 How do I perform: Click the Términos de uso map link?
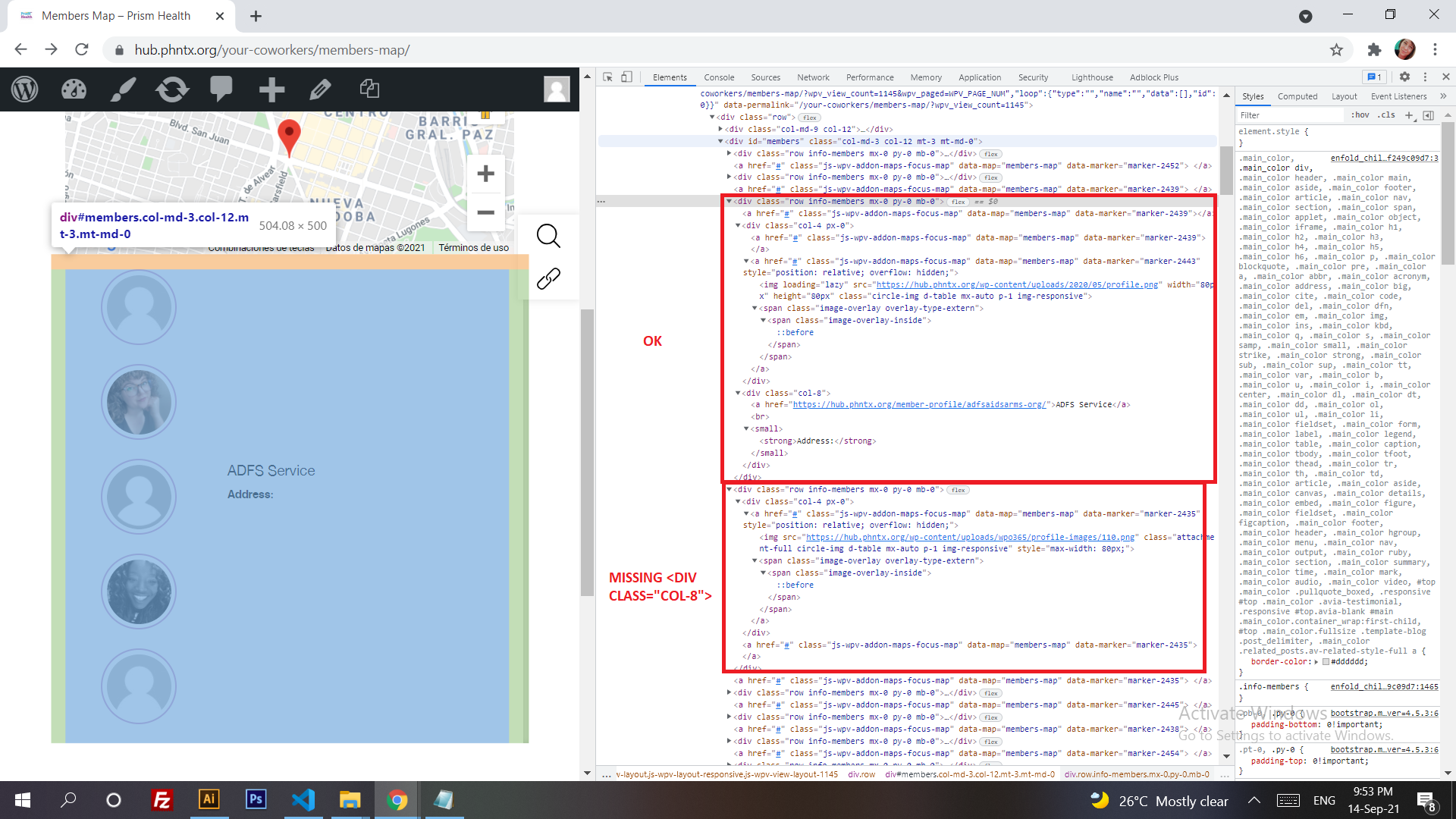474,248
